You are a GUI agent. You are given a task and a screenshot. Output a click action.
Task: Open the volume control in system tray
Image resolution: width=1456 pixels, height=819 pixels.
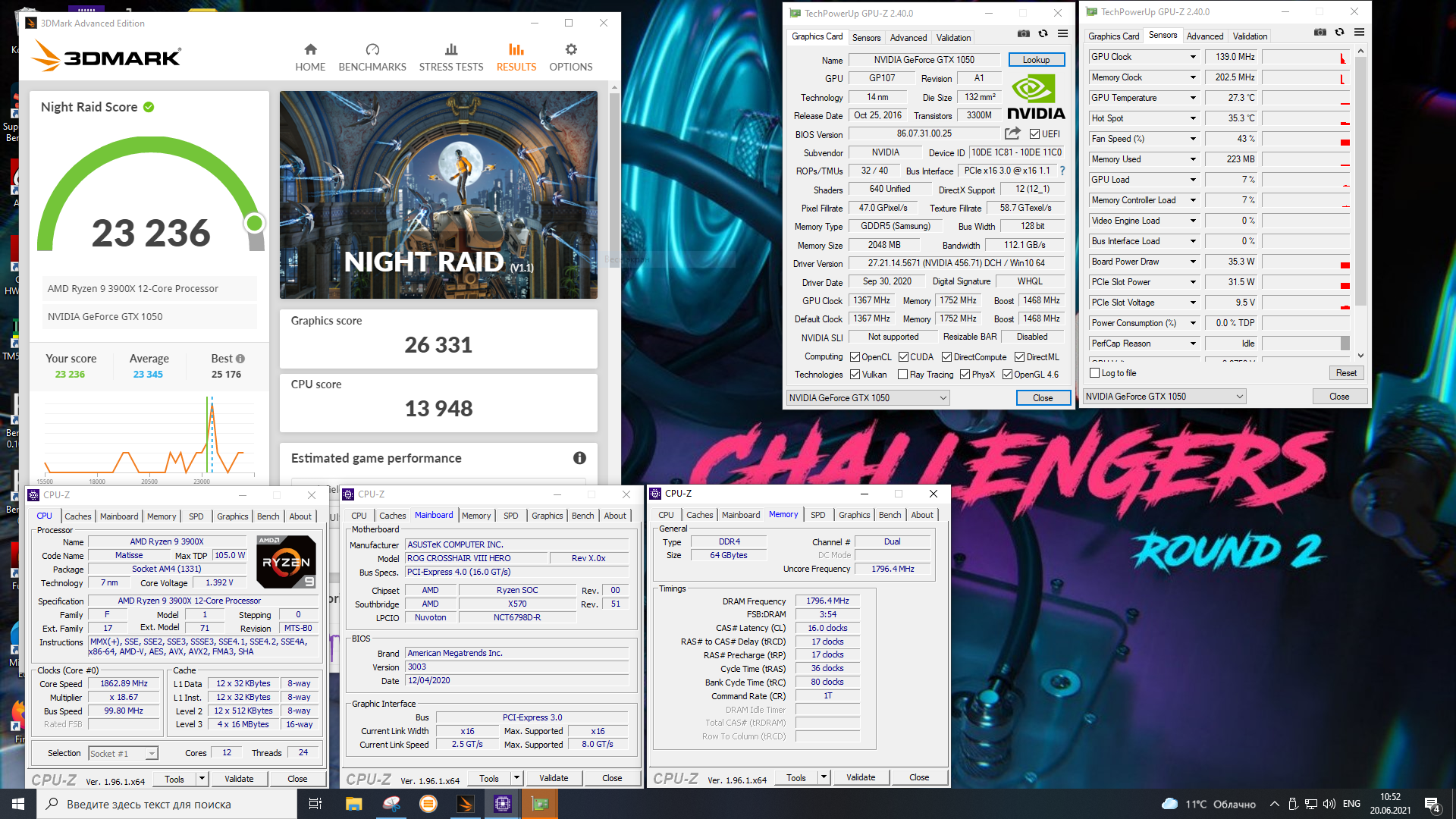[x=1329, y=804]
